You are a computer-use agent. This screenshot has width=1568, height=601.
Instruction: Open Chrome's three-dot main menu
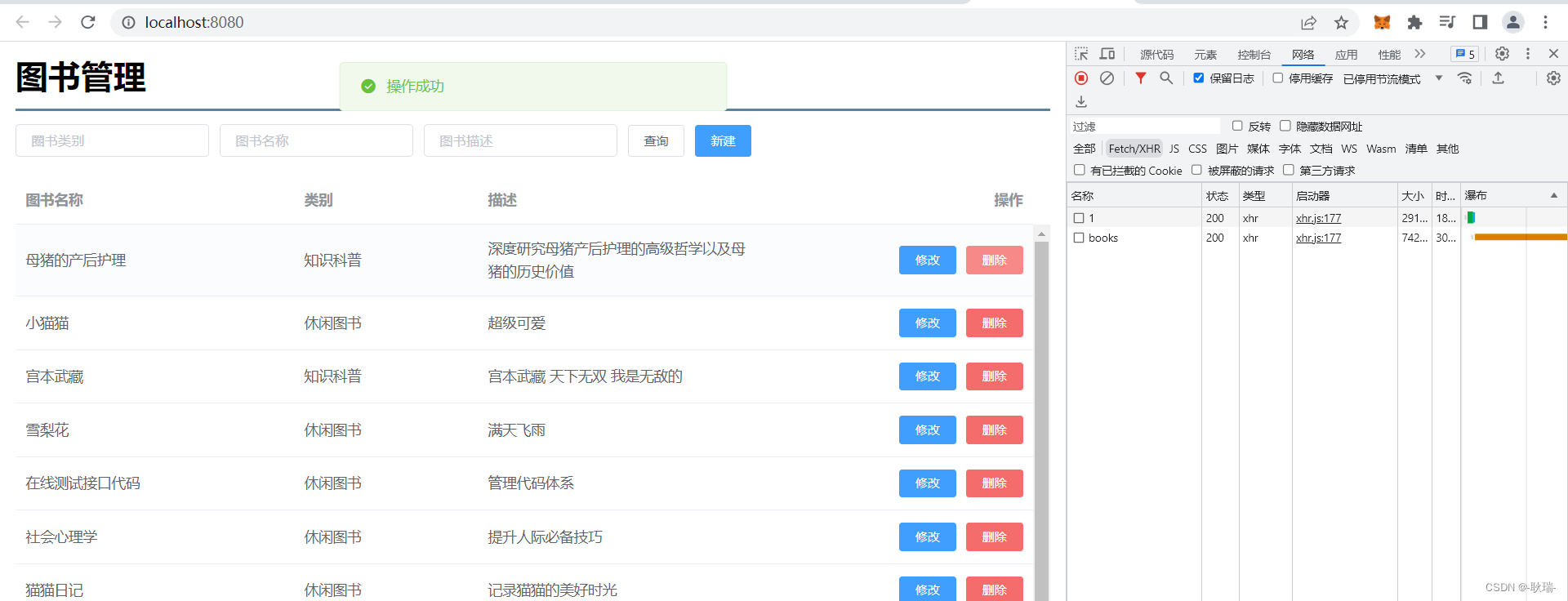(1545, 22)
